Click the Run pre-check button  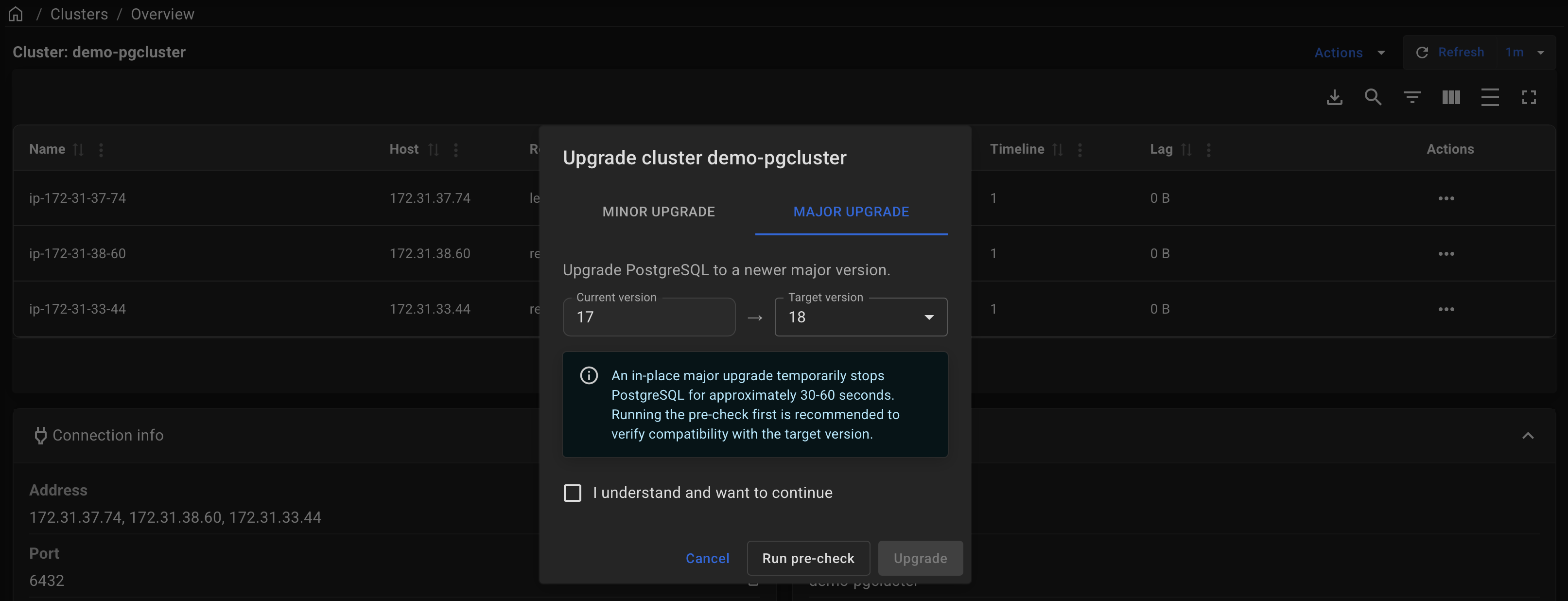808,558
